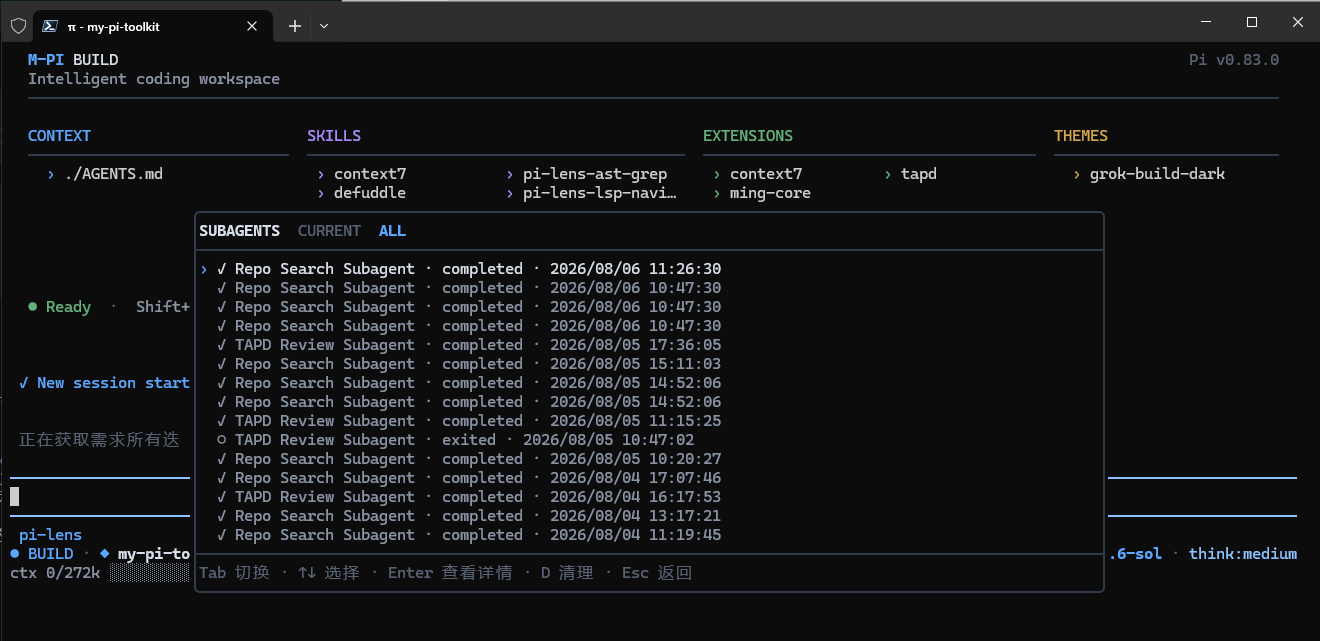Click the context usage progress bar

(x=149, y=573)
